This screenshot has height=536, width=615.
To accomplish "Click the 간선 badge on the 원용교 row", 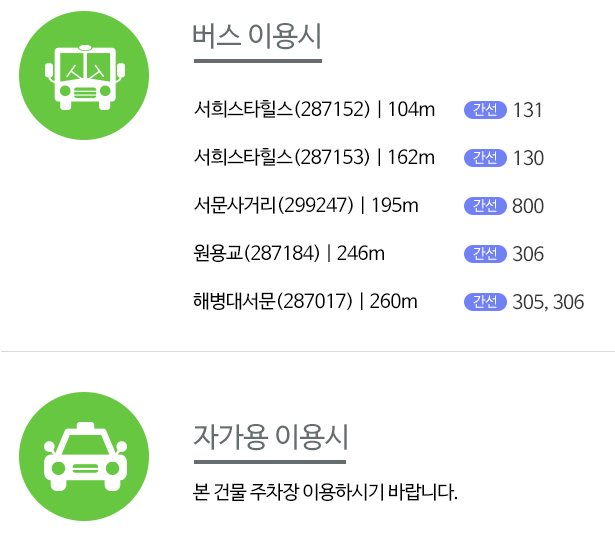I will 485,254.
